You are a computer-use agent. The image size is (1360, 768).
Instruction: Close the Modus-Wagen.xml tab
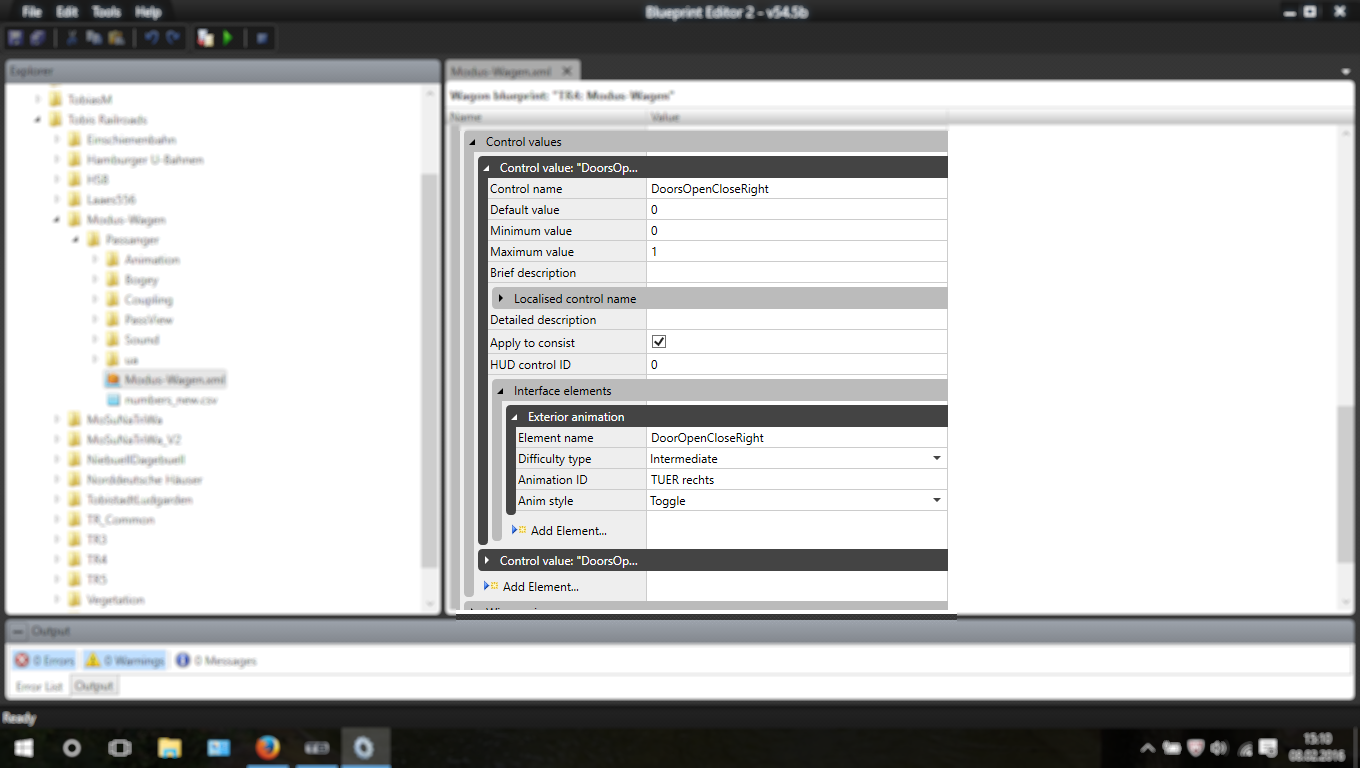click(566, 71)
